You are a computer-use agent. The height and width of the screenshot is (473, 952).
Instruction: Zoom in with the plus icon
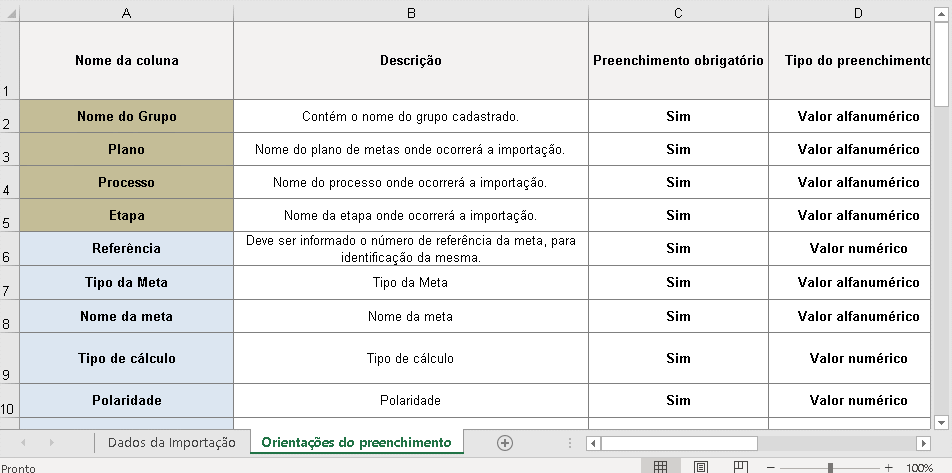click(x=888, y=468)
